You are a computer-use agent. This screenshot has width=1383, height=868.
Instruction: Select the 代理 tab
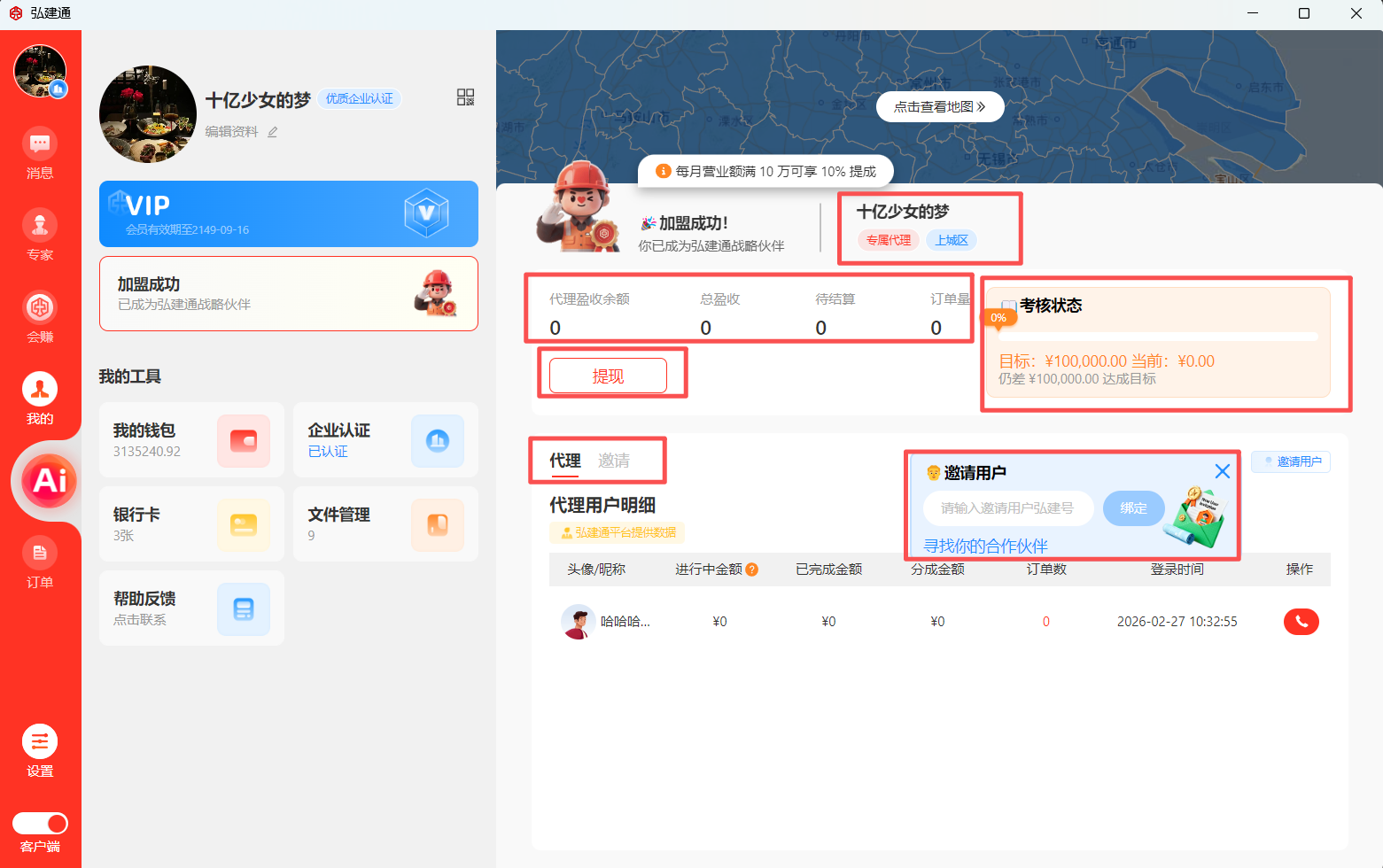click(x=564, y=461)
